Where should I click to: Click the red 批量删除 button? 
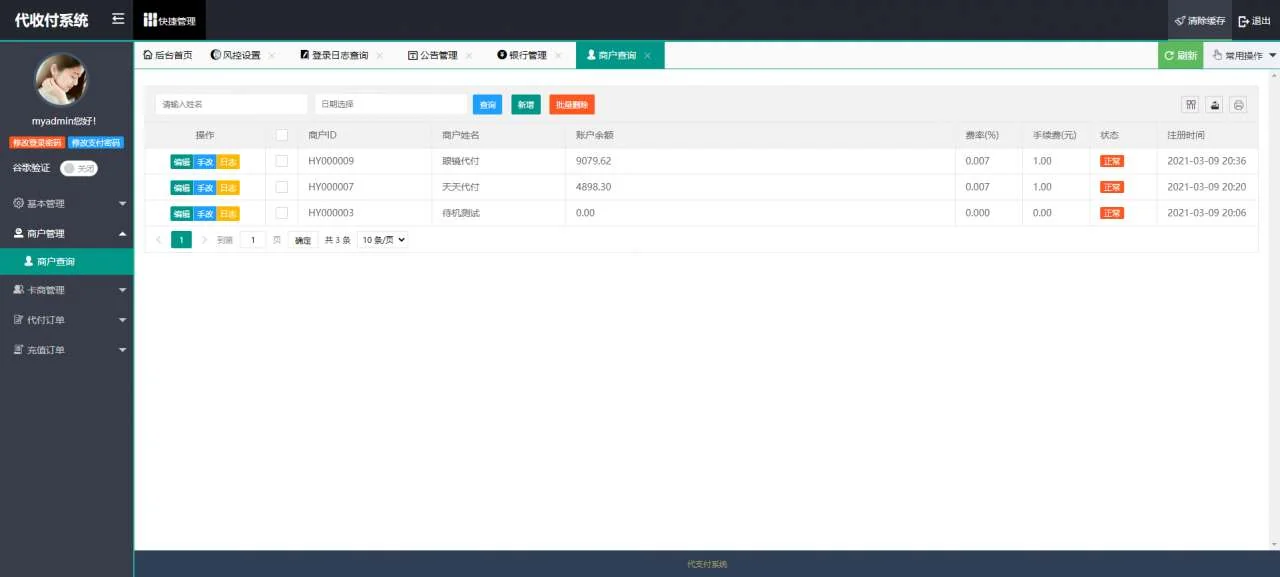(x=571, y=104)
